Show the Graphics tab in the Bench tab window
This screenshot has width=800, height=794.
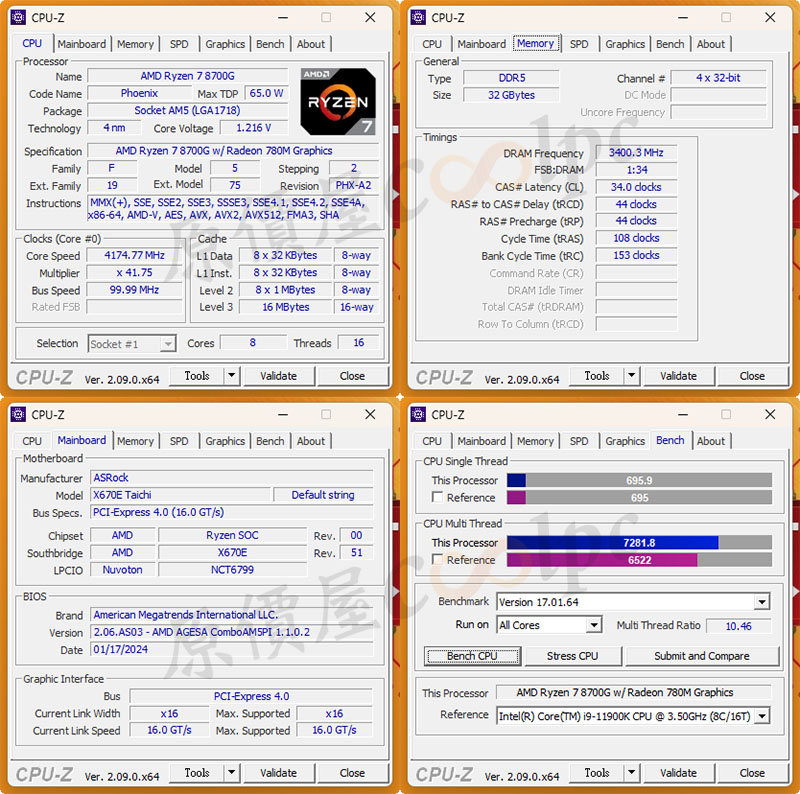click(x=625, y=441)
